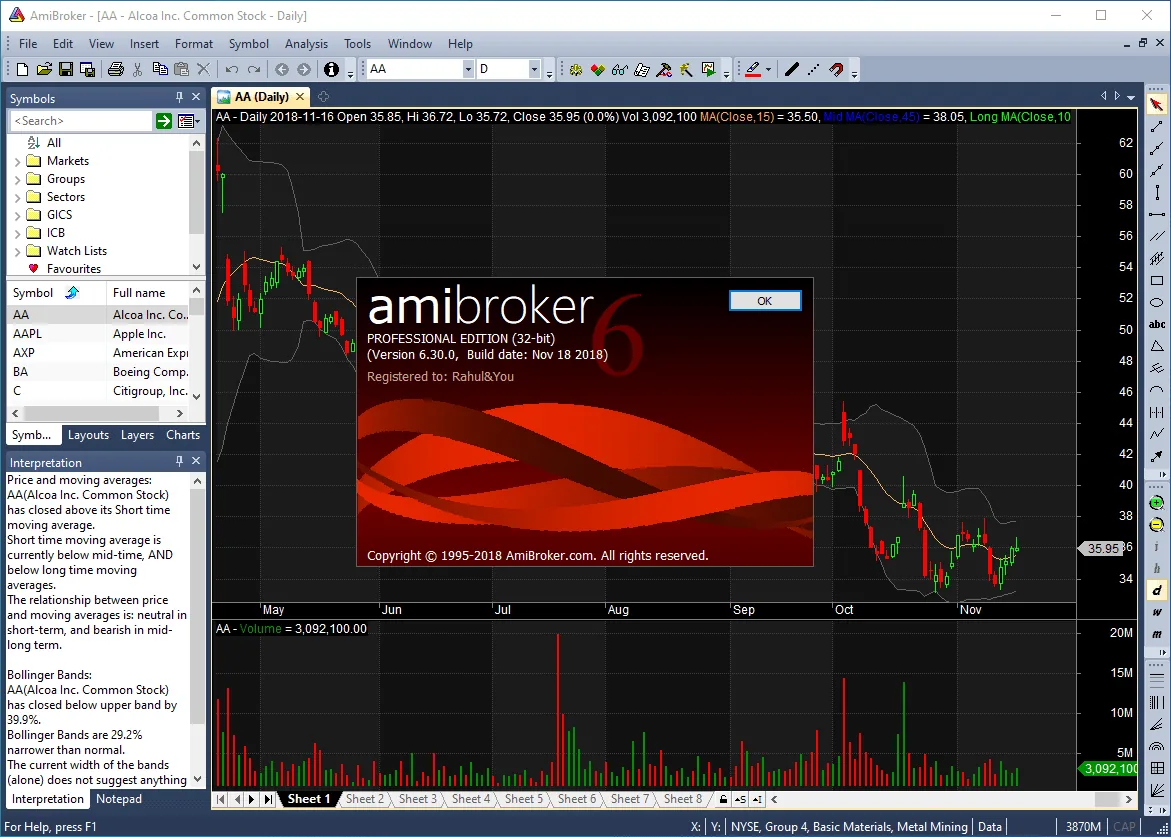This screenshot has height=837, width=1171.
Task: Pin the Symbols panel
Action: 179,97
